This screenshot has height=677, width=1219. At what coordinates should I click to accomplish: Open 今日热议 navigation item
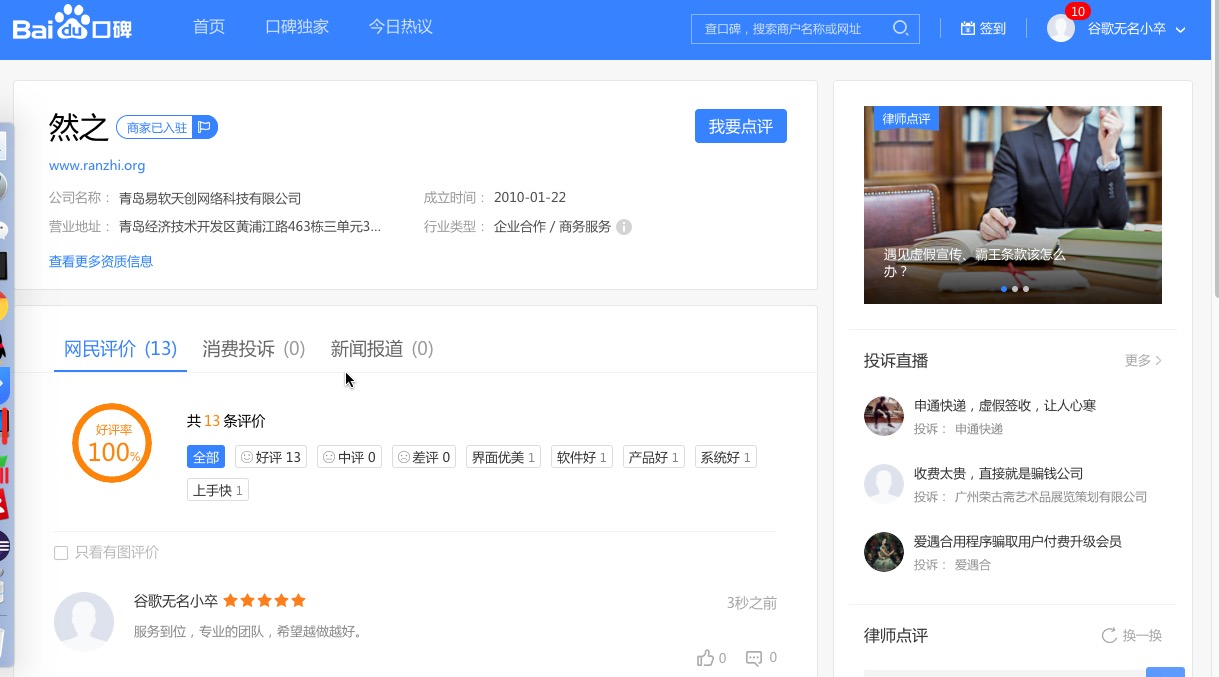point(401,27)
